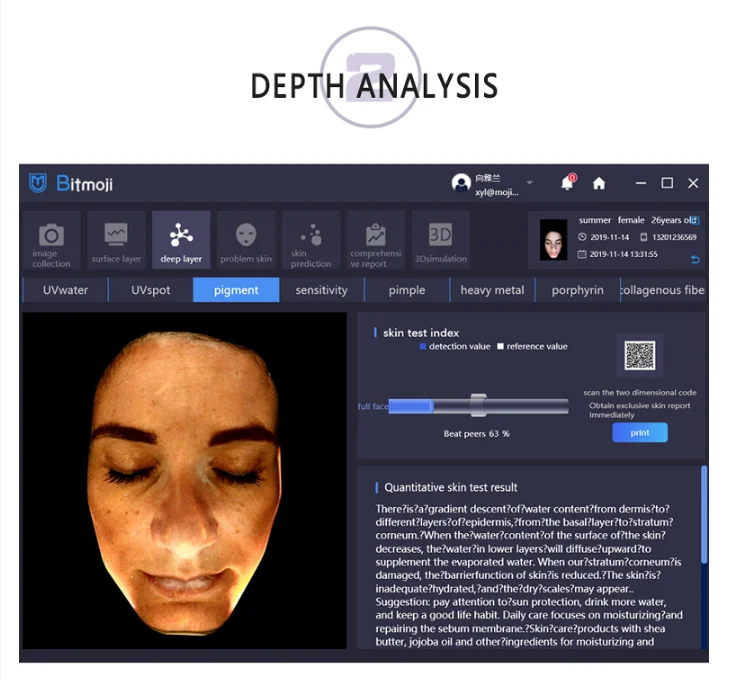This screenshot has height=681, width=732.
Task: Click the Bitmoji shield logo
Action: point(38,183)
